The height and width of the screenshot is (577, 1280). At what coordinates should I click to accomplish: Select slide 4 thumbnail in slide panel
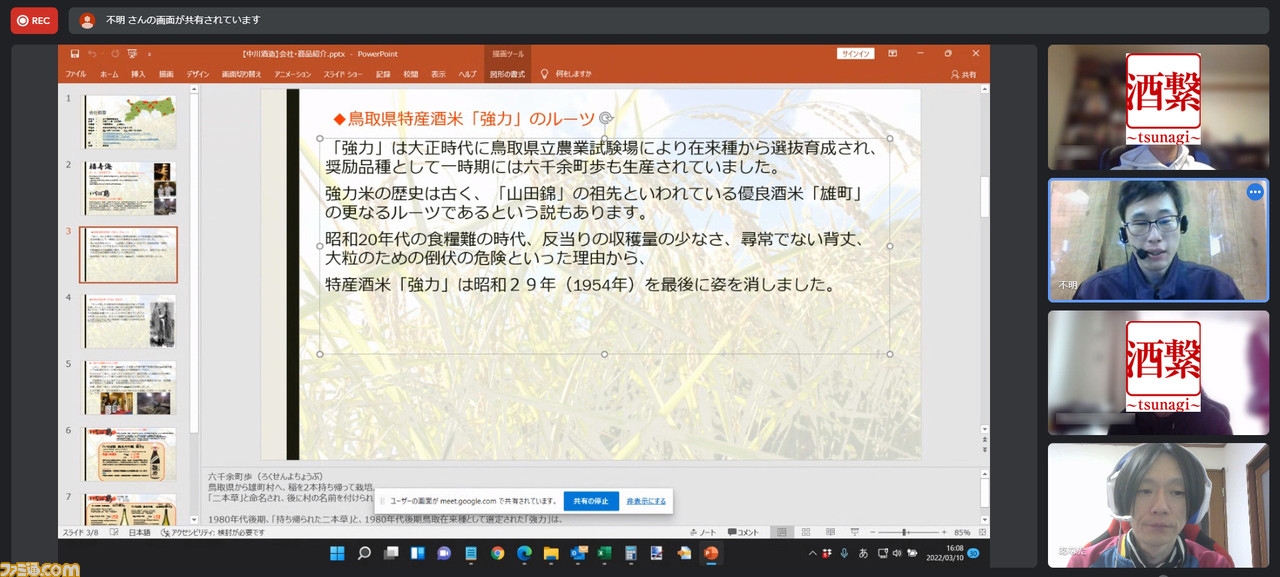pos(130,321)
